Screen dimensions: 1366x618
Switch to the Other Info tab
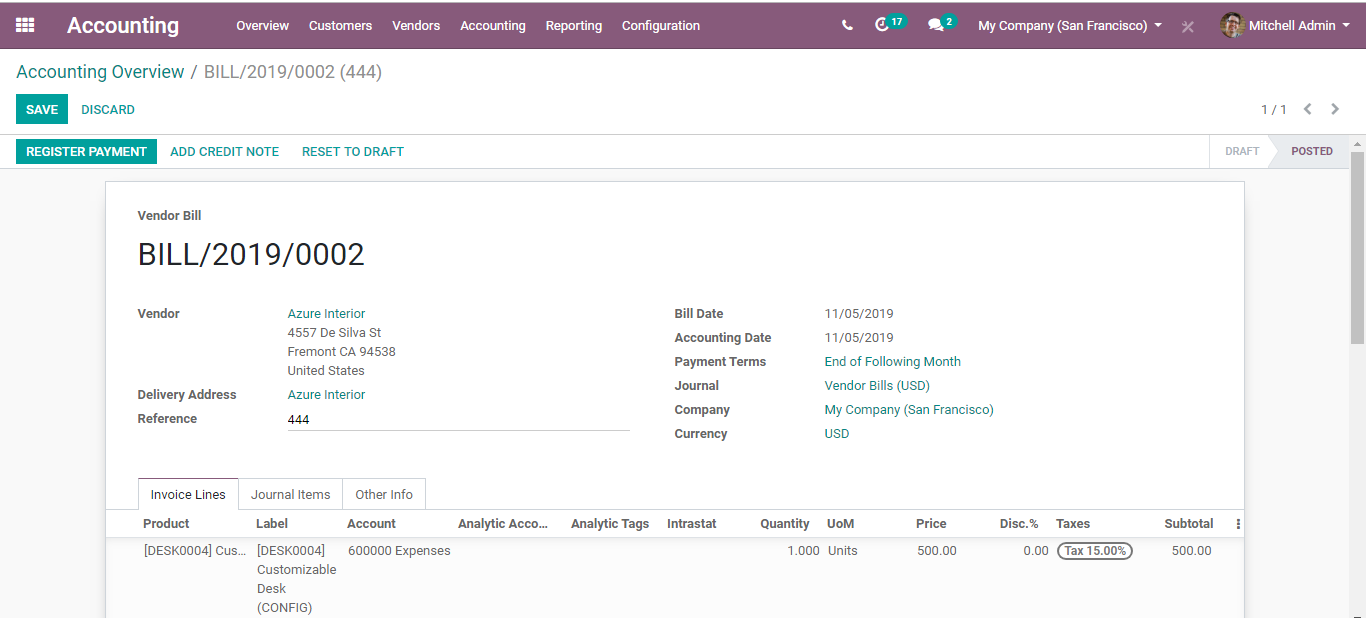384,494
